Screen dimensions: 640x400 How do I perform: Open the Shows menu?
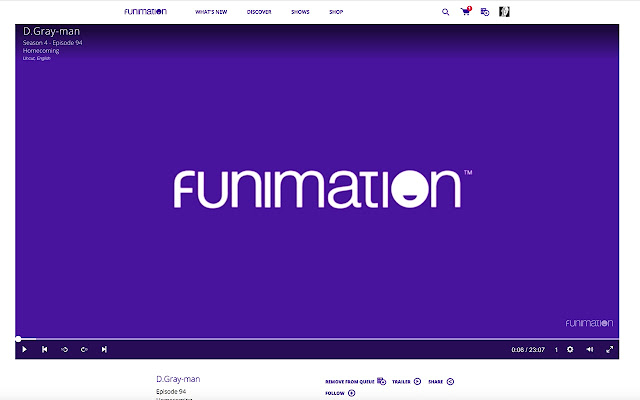[x=300, y=12]
